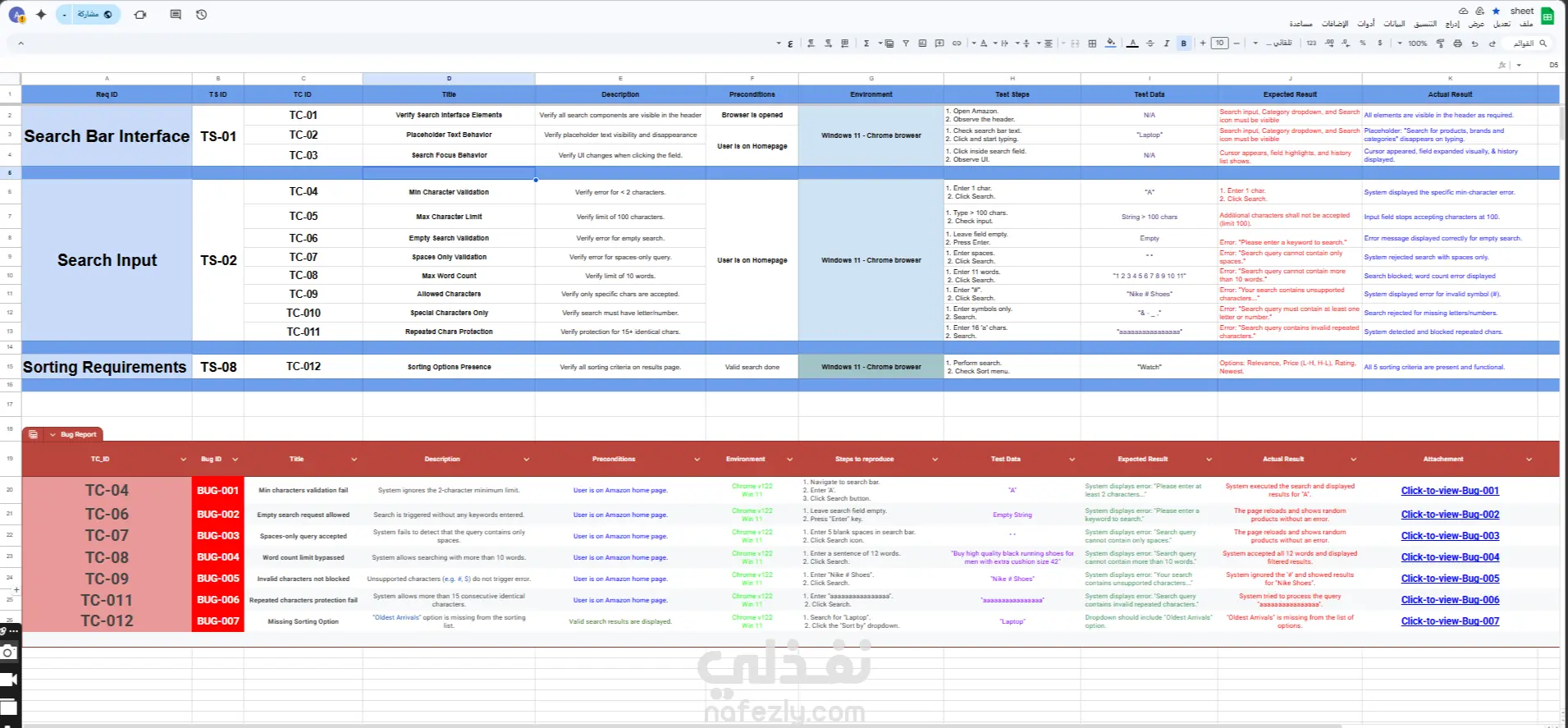Activate the paint format roller tool
Image resolution: width=1568 pixels, height=728 pixels.
pos(1440,43)
